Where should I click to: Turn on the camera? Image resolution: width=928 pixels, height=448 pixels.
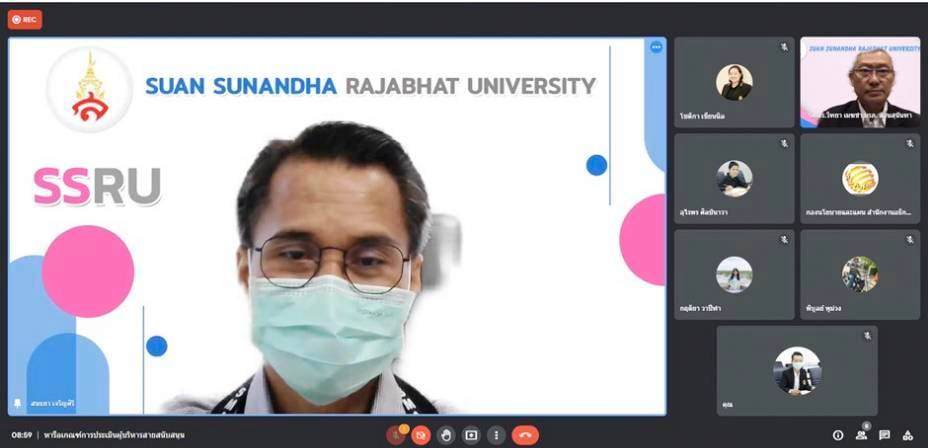tap(421, 435)
